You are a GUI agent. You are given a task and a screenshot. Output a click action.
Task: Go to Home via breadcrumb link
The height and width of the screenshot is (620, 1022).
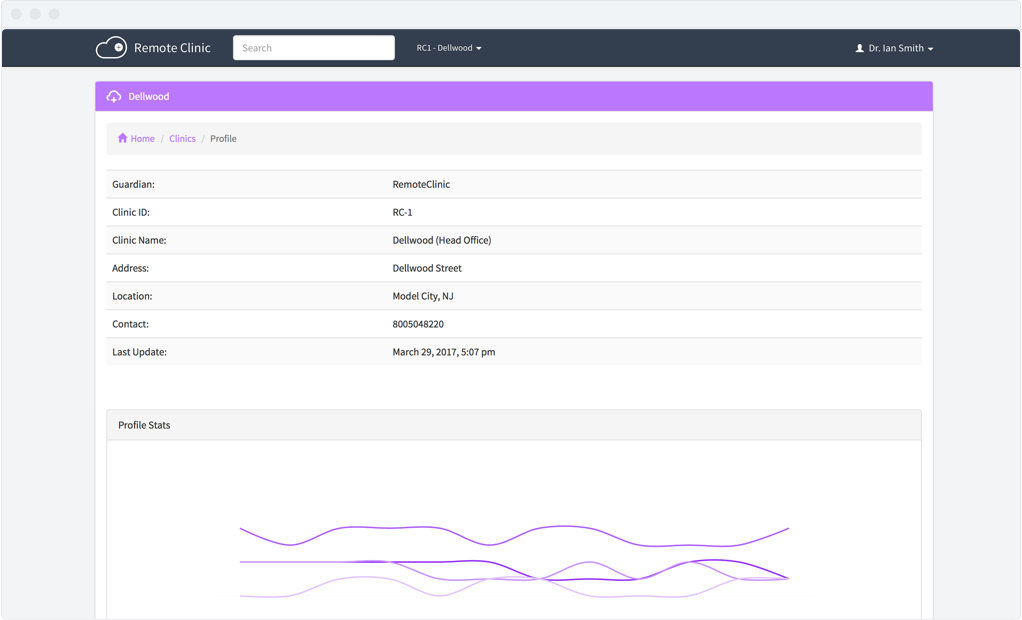[142, 139]
